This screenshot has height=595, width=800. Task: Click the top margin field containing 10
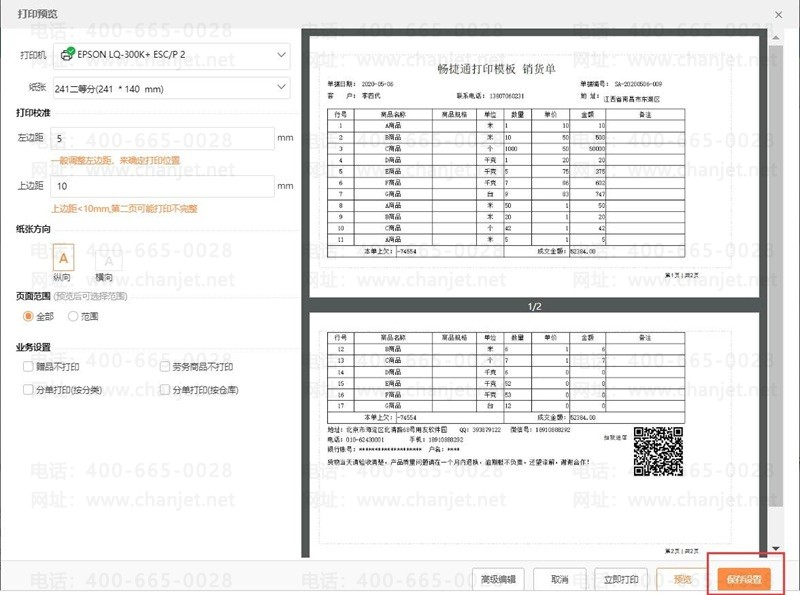(x=163, y=186)
